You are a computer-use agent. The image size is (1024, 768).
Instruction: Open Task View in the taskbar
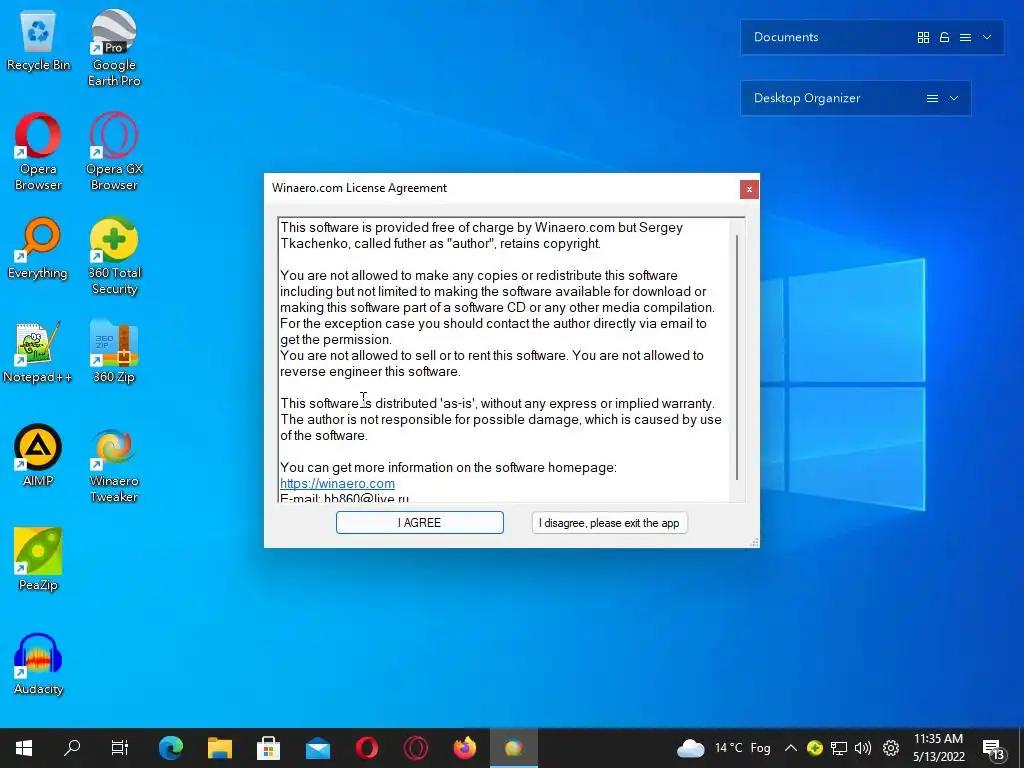[120, 748]
